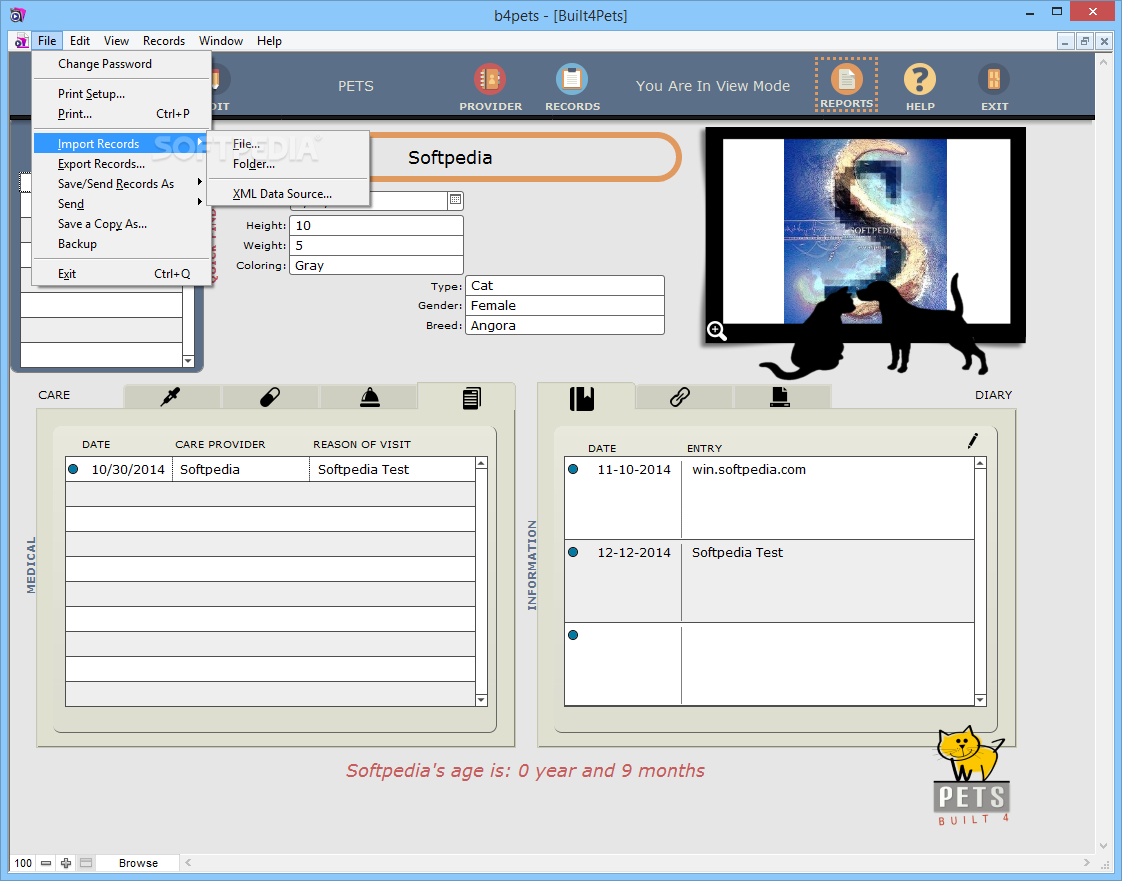Open the Edit menu
Viewport: 1122px width, 881px height.
click(79, 41)
